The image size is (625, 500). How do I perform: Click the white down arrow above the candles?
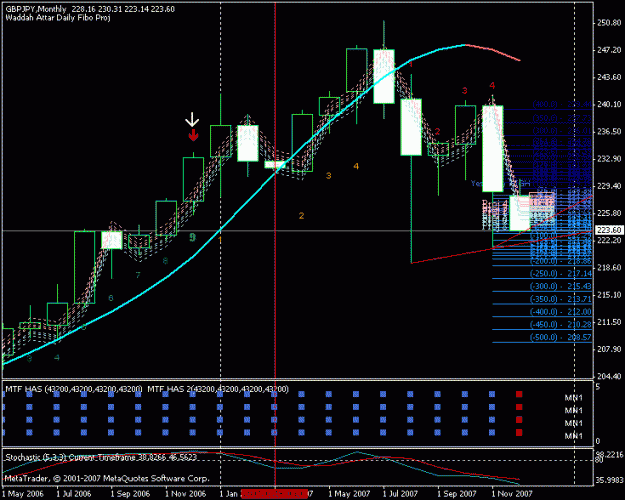[192, 120]
